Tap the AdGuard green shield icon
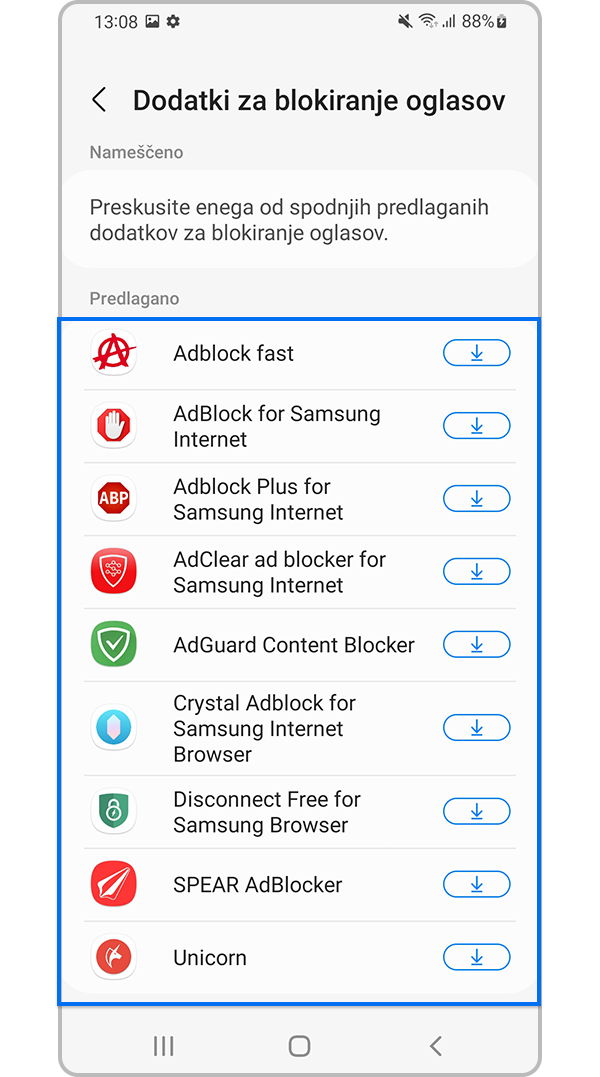600x1077 pixels. (114, 645)
